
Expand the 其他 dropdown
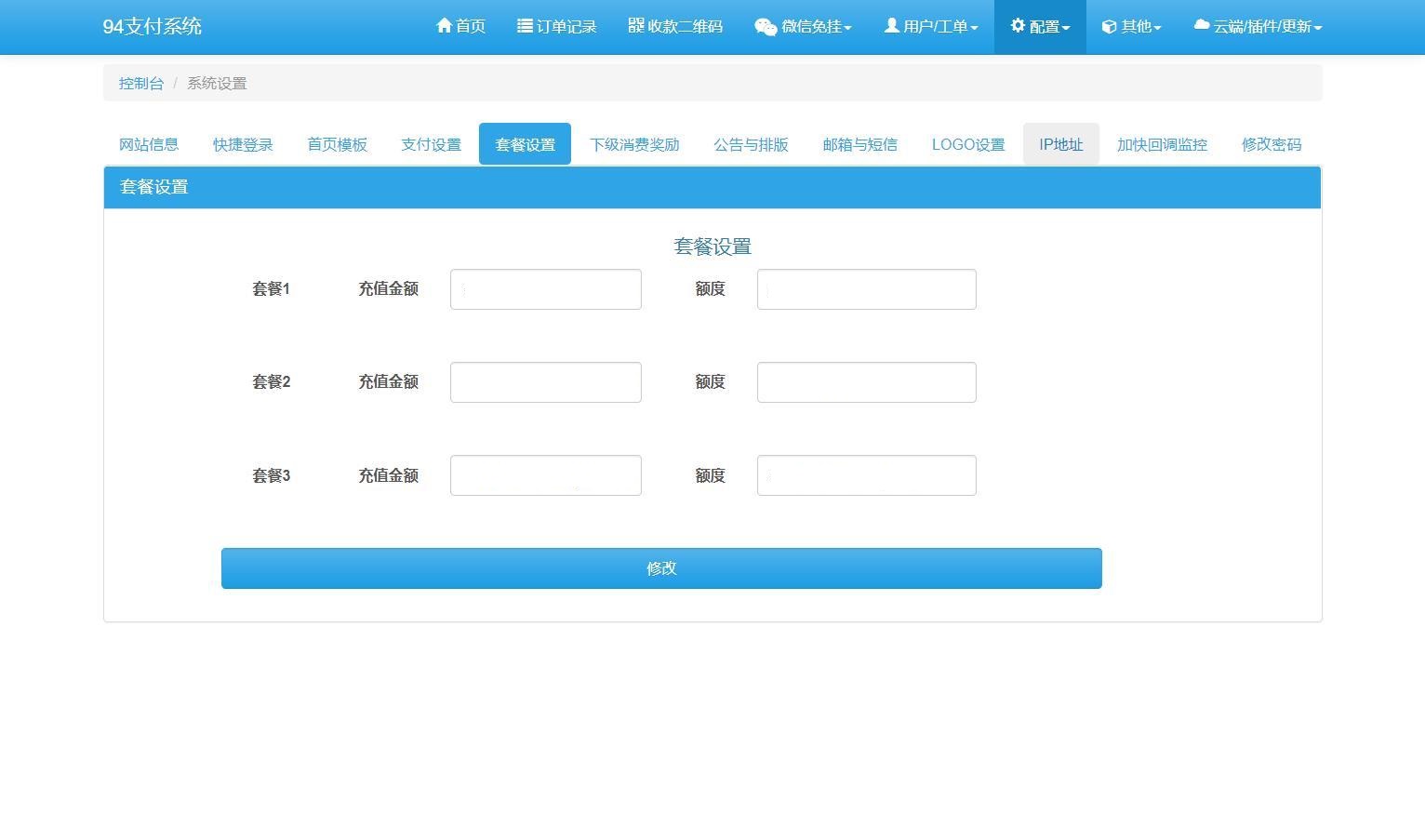1131,26
